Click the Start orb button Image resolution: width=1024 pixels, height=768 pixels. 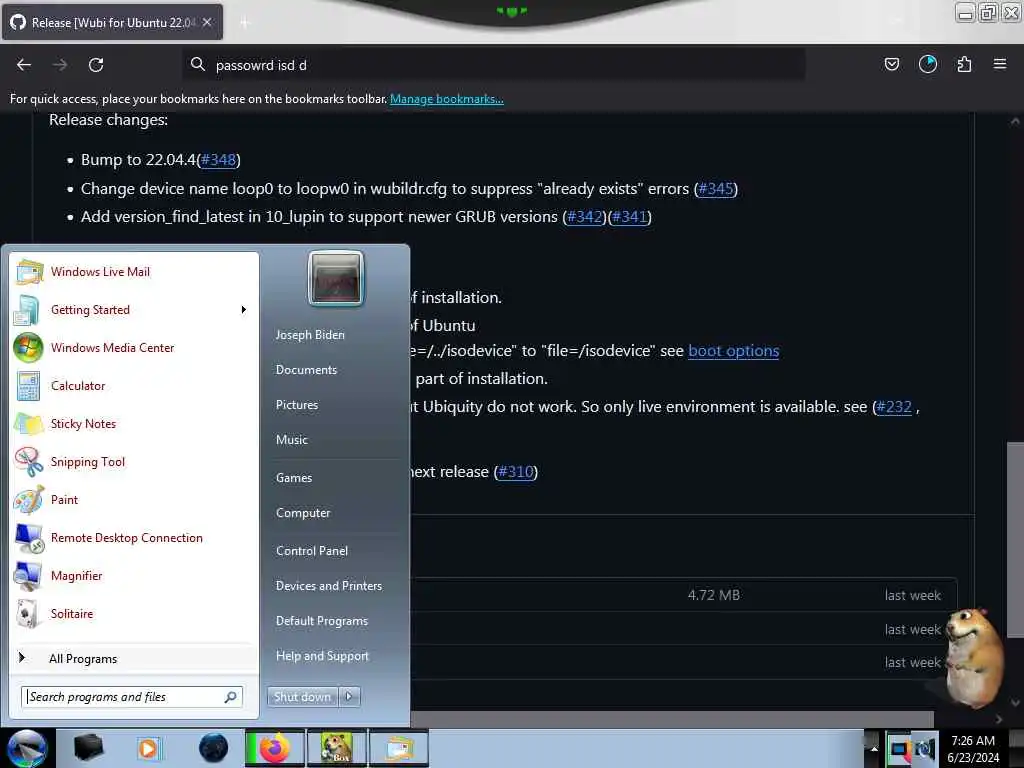(27, 748)
